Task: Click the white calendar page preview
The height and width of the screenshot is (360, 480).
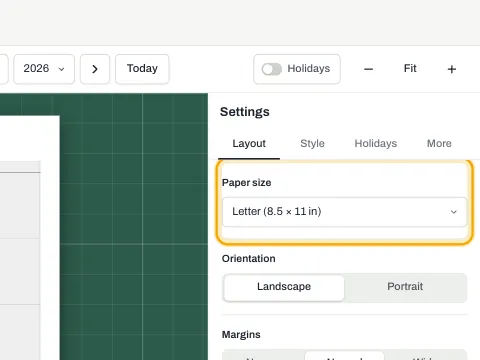Action: click(x=30, y=238)
